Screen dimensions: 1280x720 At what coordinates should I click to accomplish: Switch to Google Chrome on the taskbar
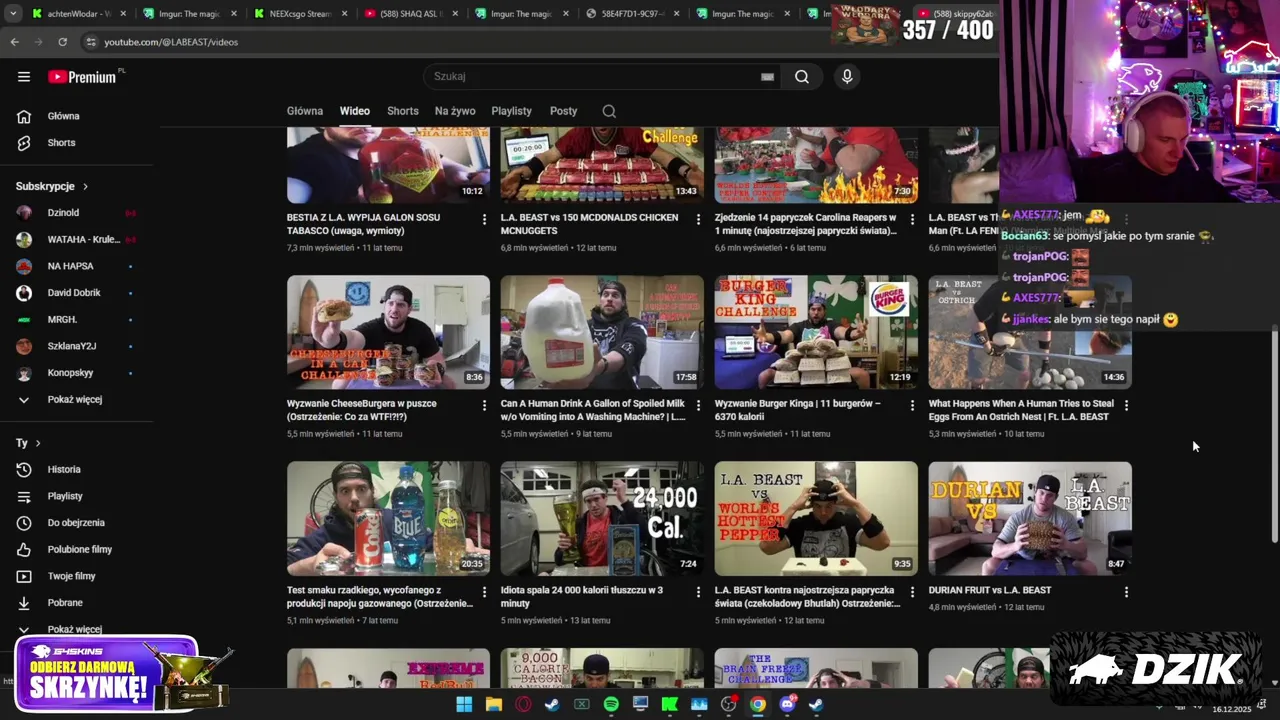coord(758,704)
